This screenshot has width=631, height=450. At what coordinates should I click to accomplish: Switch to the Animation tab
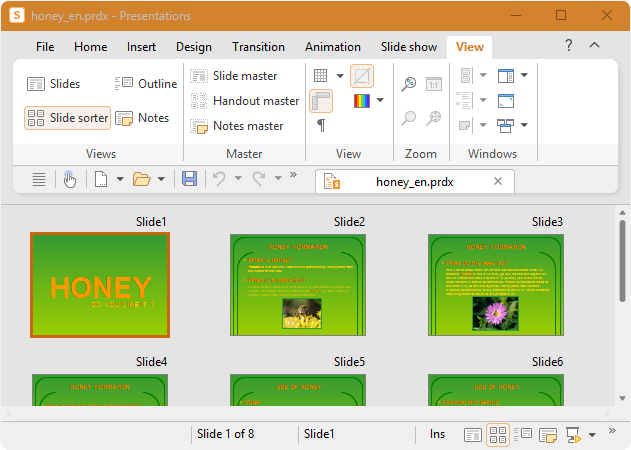coord(332,47)
